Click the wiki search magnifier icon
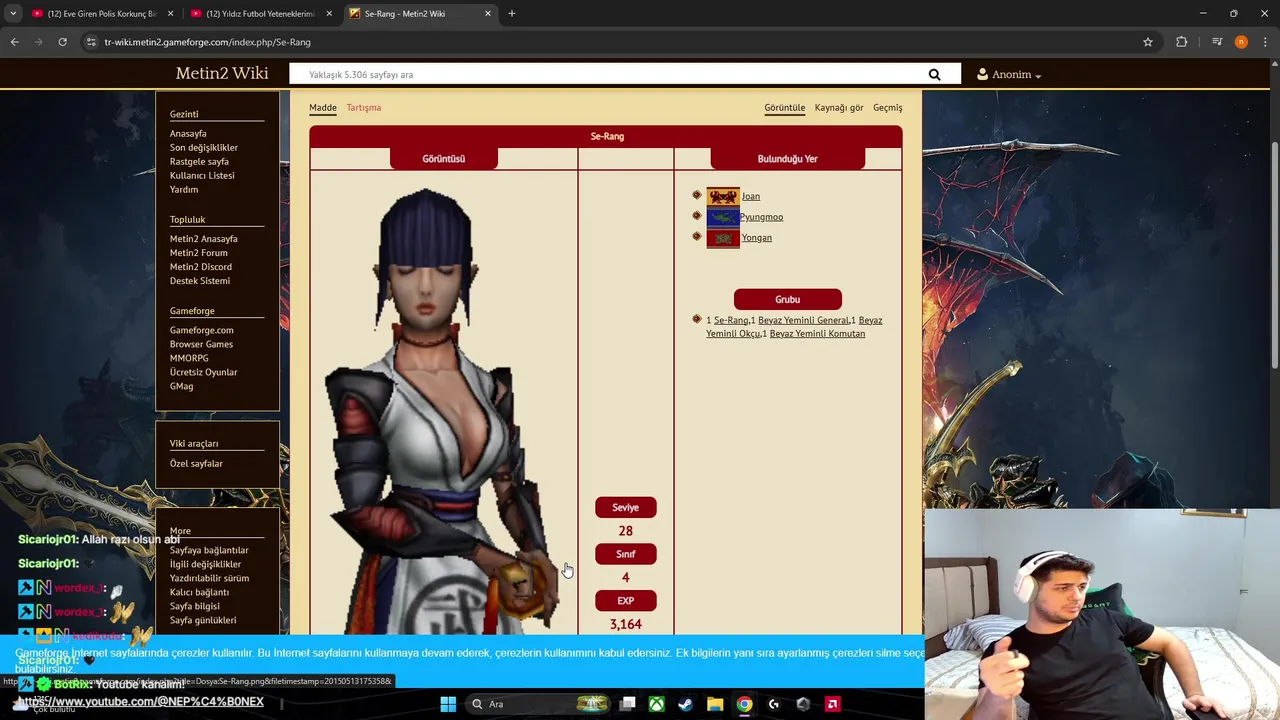 (x=934, y=74)
